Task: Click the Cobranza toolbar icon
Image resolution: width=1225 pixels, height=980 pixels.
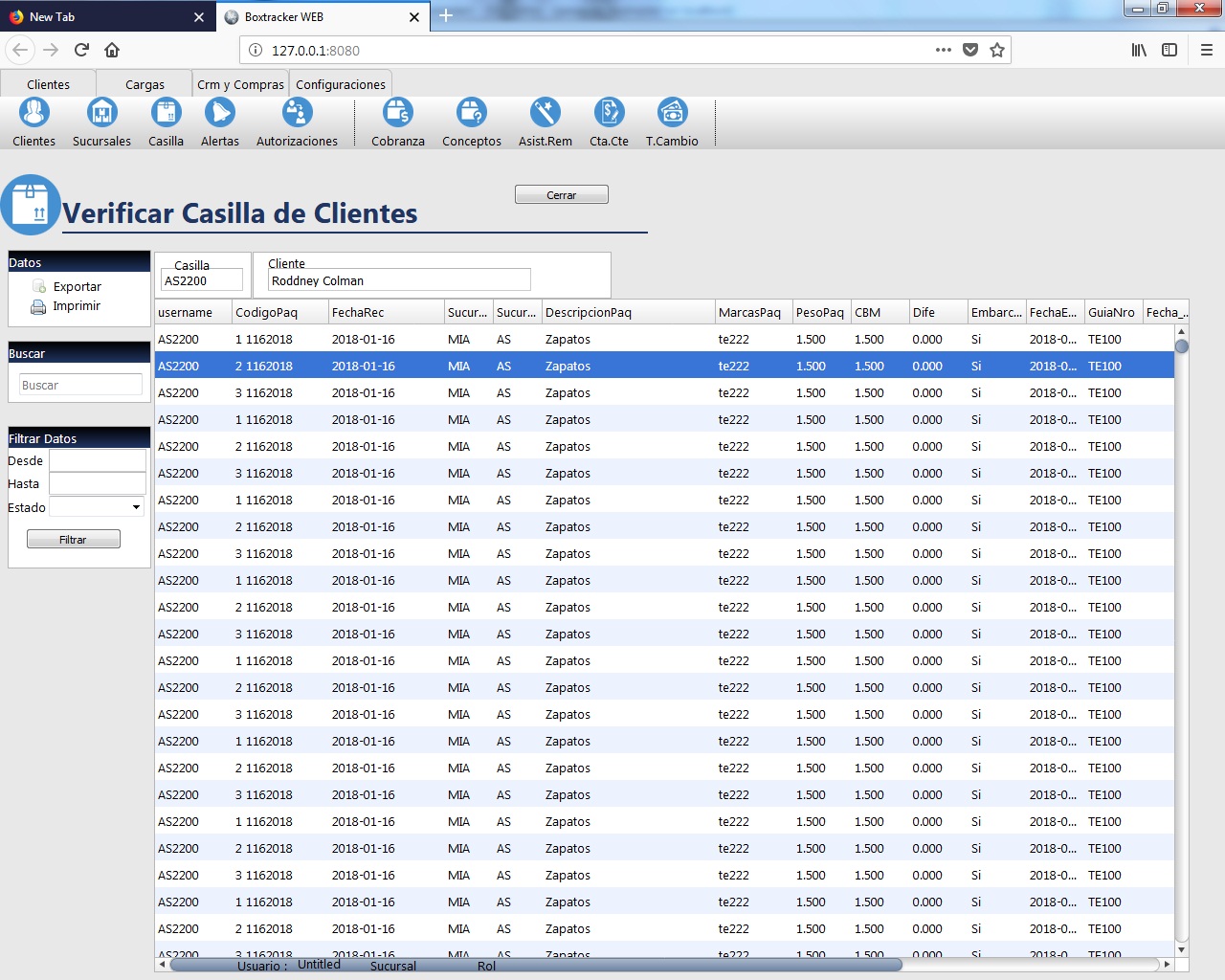Action: pos(397,114)
